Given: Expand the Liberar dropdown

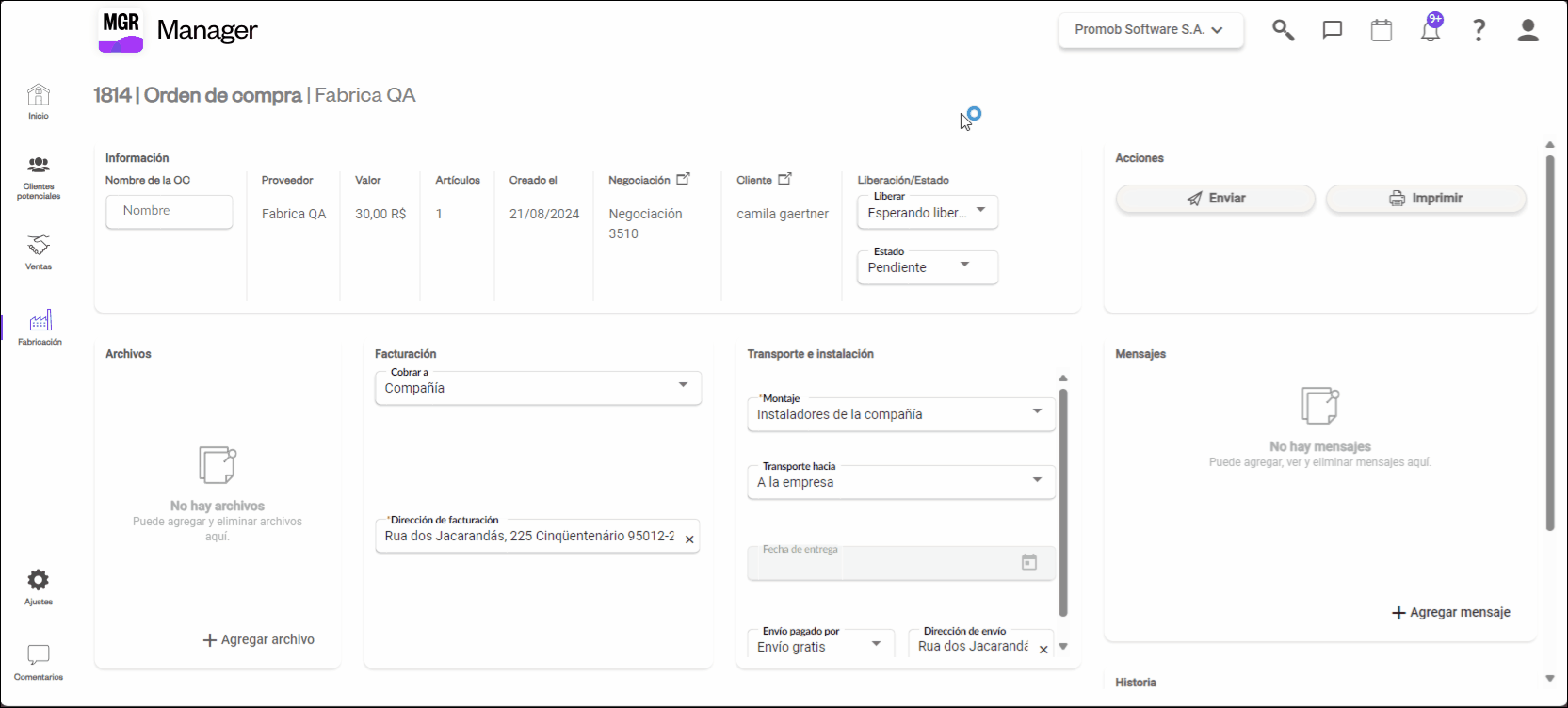Looking at the screenshot, I should (x=928, y=212).
